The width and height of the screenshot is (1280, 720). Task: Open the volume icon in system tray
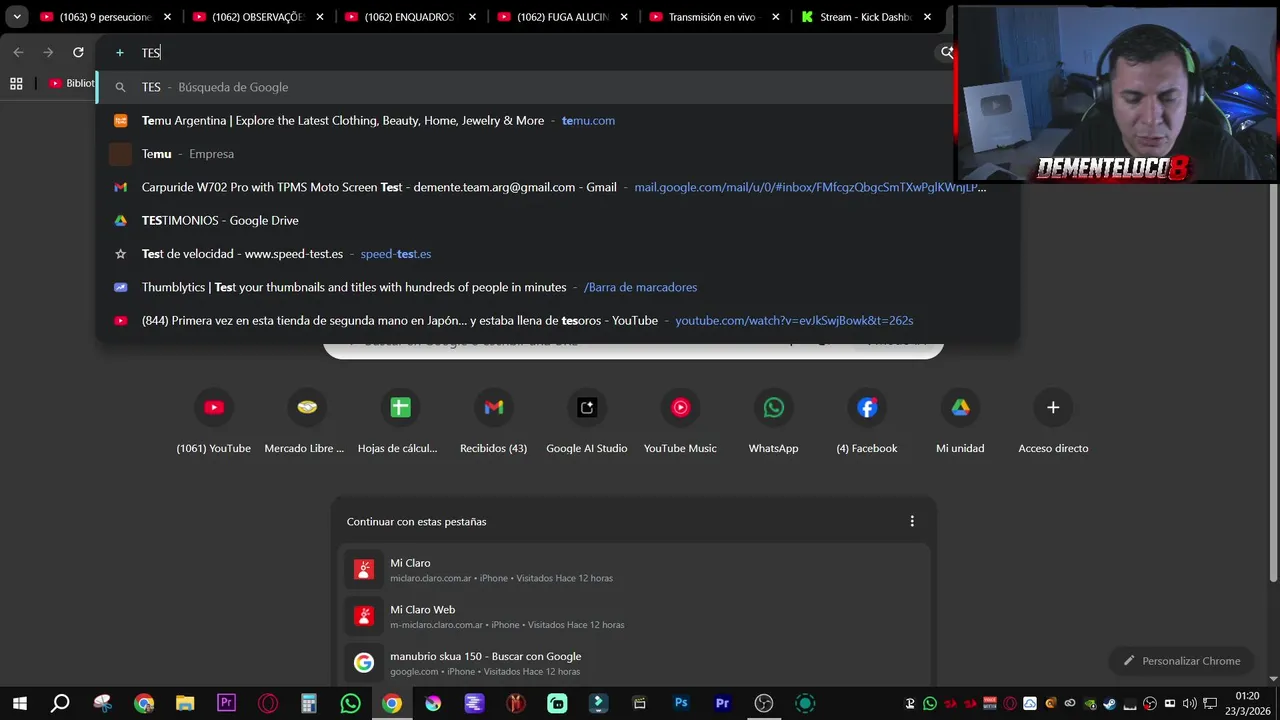click(x=1189, y=704)
